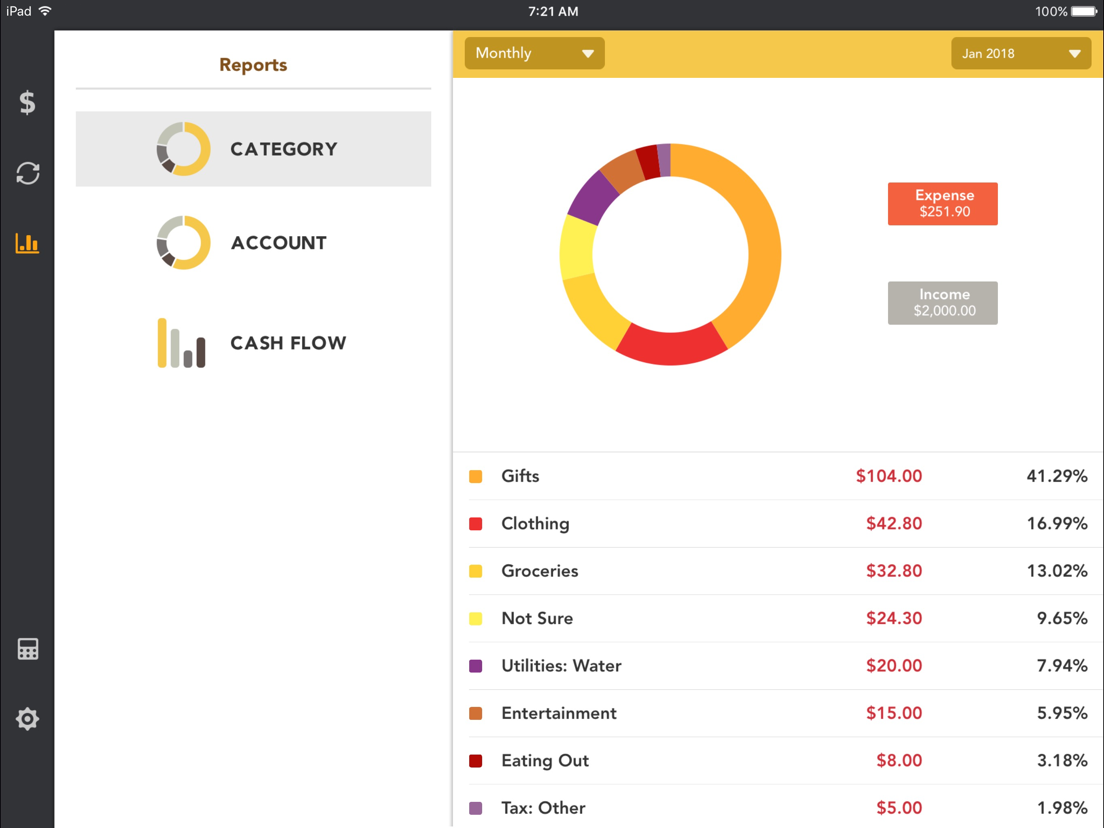Viewport: 1104px width, 828px height.
Task: Tap the Category donut chart icon
Action: click(183, 149)
